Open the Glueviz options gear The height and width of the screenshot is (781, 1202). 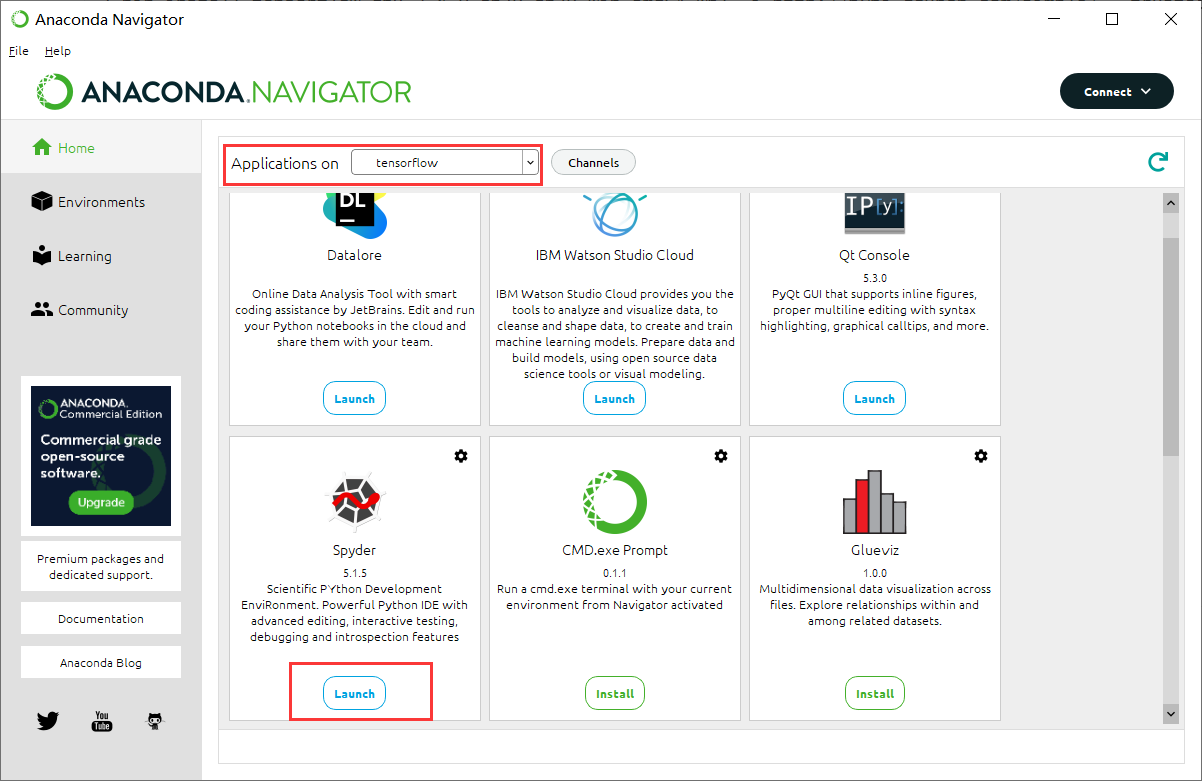(x=980, y=456)
